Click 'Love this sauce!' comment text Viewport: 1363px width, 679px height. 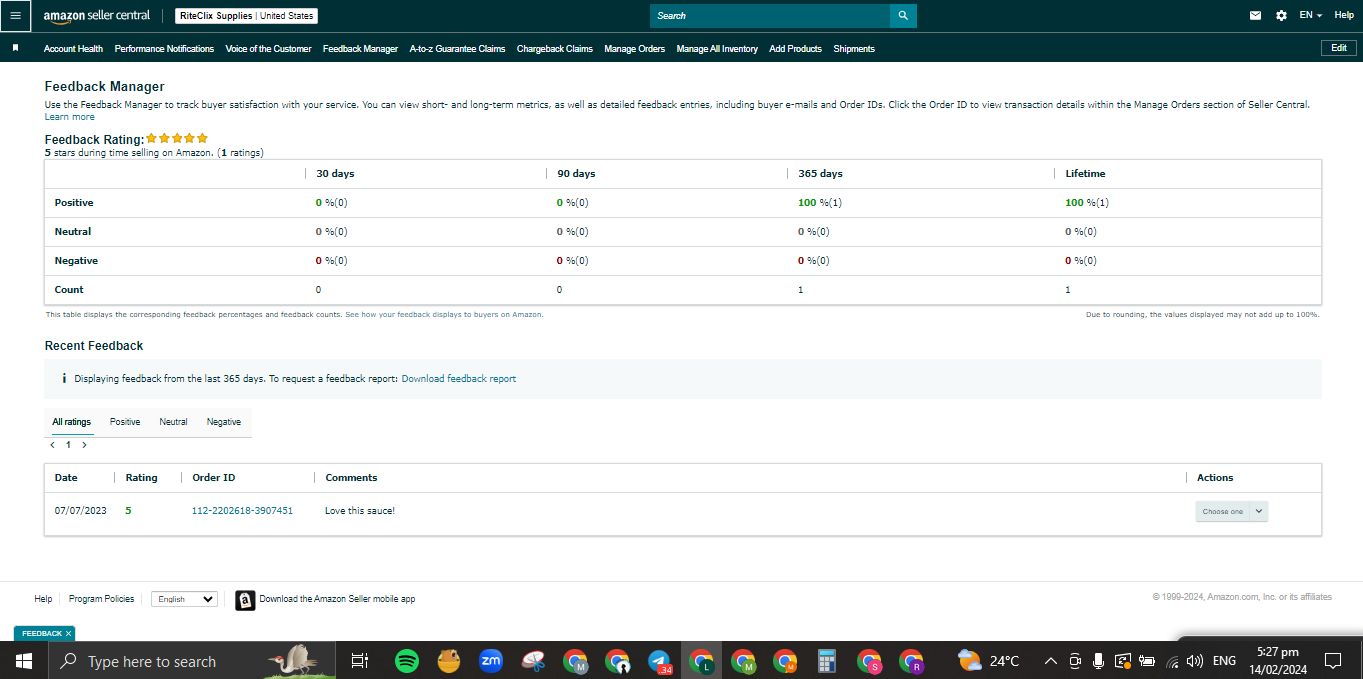(360, 511)
